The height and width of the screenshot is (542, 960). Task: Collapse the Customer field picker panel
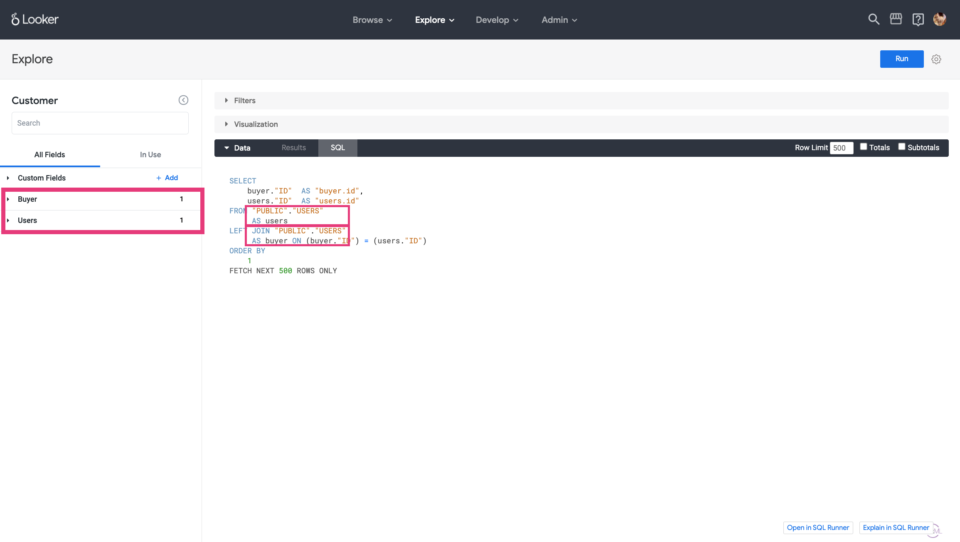point(183,100)
